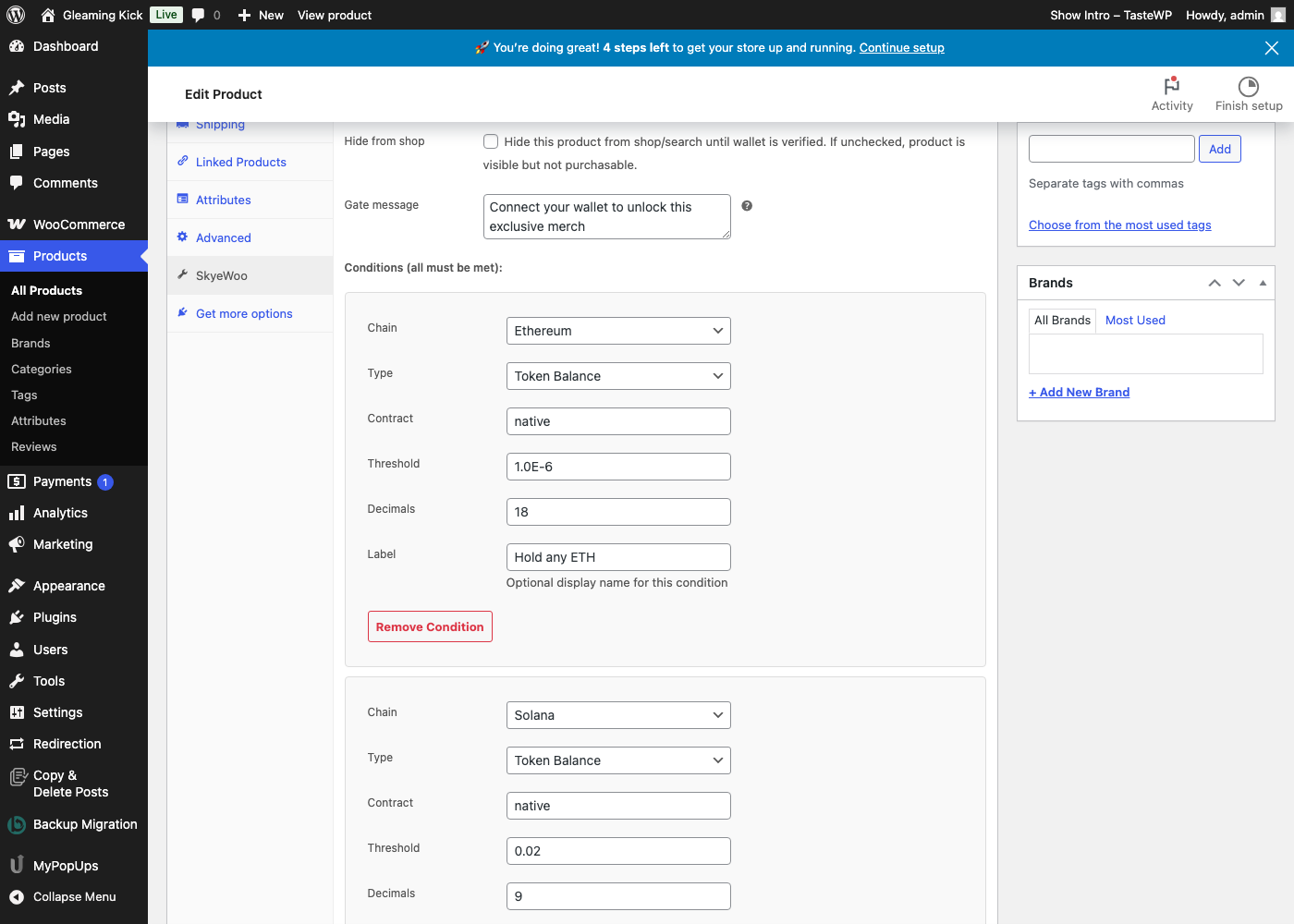Open Analytics from the admin sidebar

[x=60, y=513]
